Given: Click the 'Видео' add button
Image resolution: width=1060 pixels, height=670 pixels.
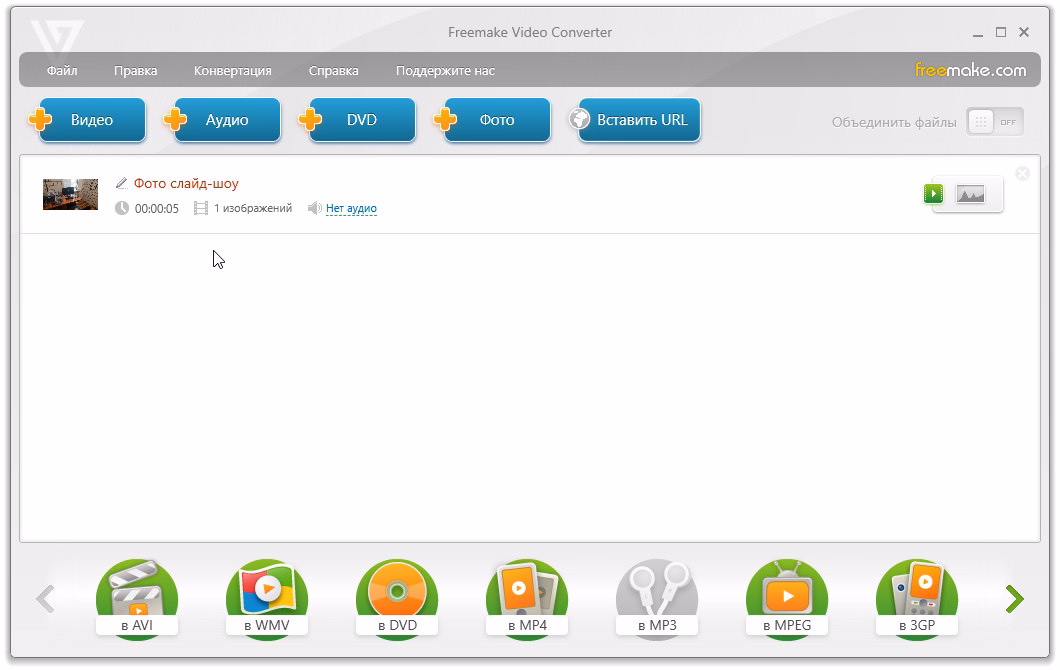Looking at the screenshot, I should pos(91,120).
